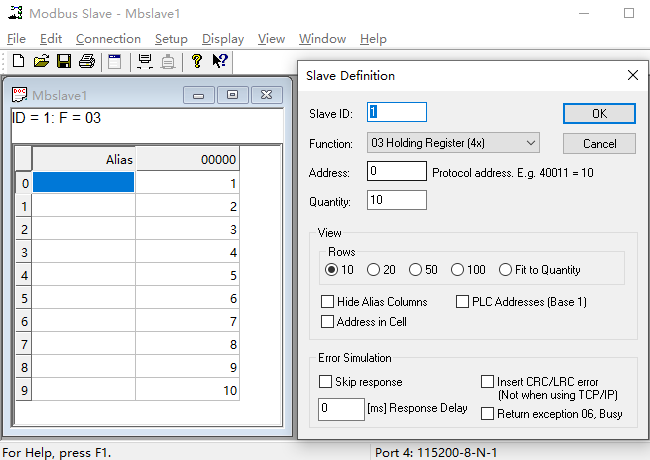Select the 50 rows radio button

pyautogui.click(x=416, y=270)
